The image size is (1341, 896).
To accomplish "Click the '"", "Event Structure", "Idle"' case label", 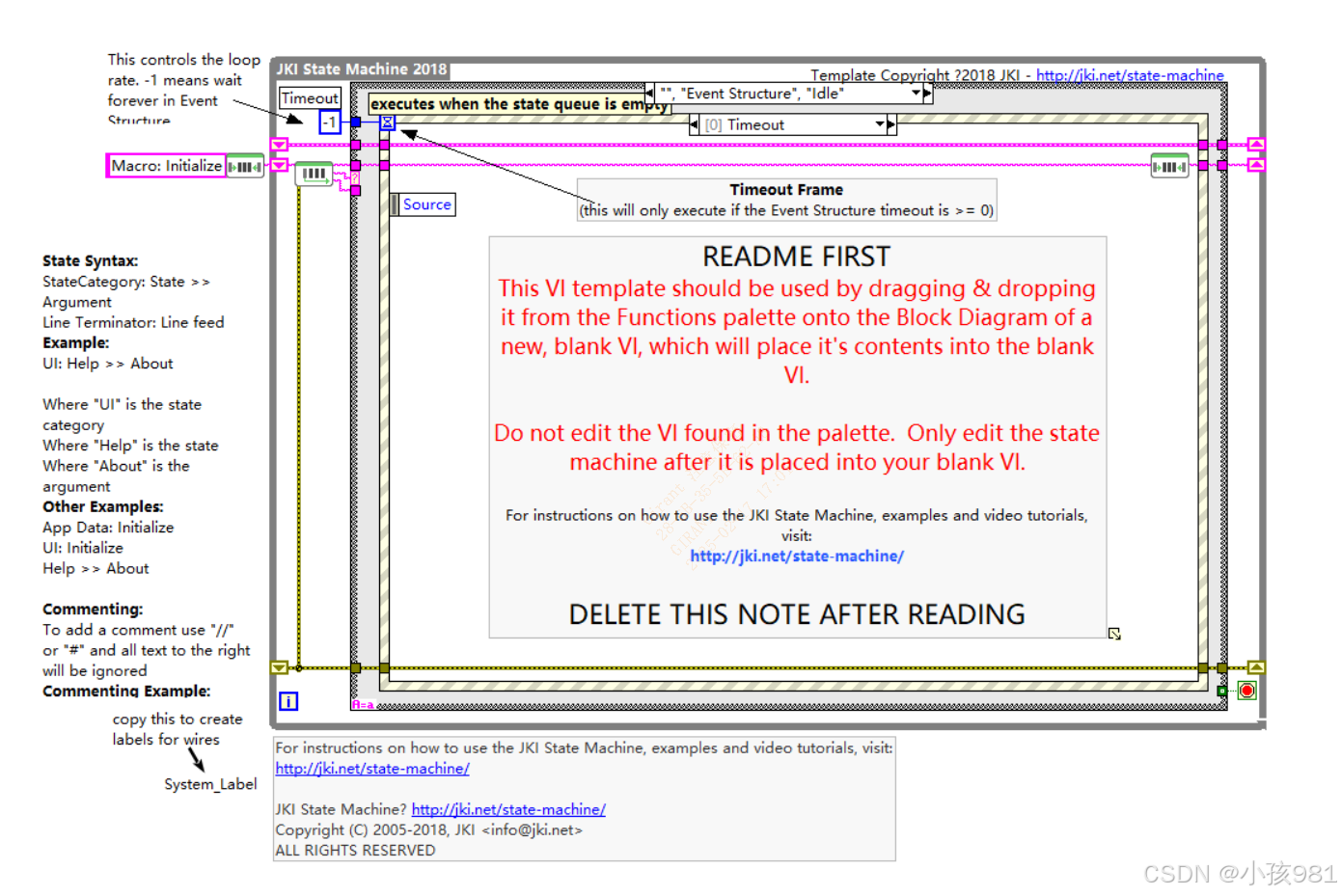I will click(x=752, y=94).
